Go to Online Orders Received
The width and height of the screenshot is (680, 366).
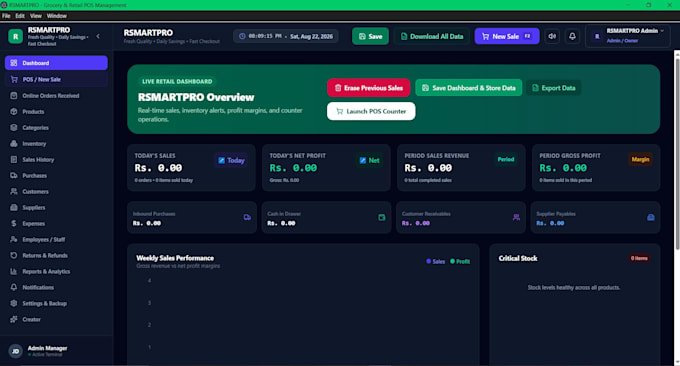[56, 95]
